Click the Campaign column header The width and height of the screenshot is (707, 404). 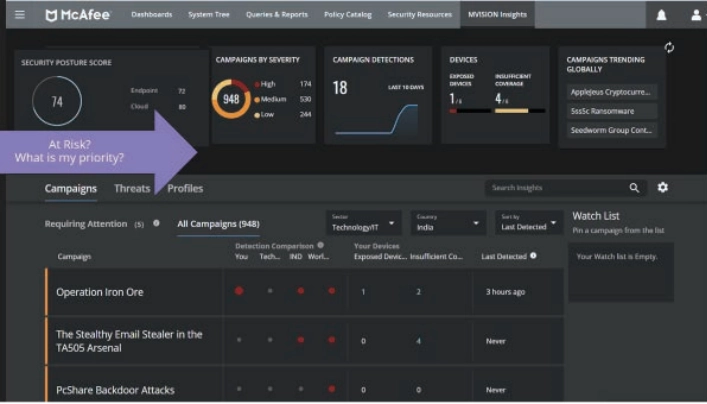click(74, 257)
